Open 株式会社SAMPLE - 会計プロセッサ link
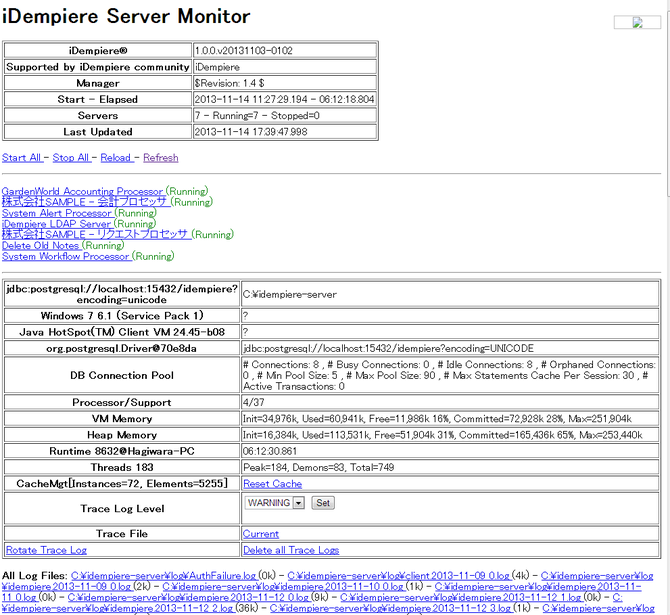The image size is (670, 615). pyautogui.click(x=85, y=202)
